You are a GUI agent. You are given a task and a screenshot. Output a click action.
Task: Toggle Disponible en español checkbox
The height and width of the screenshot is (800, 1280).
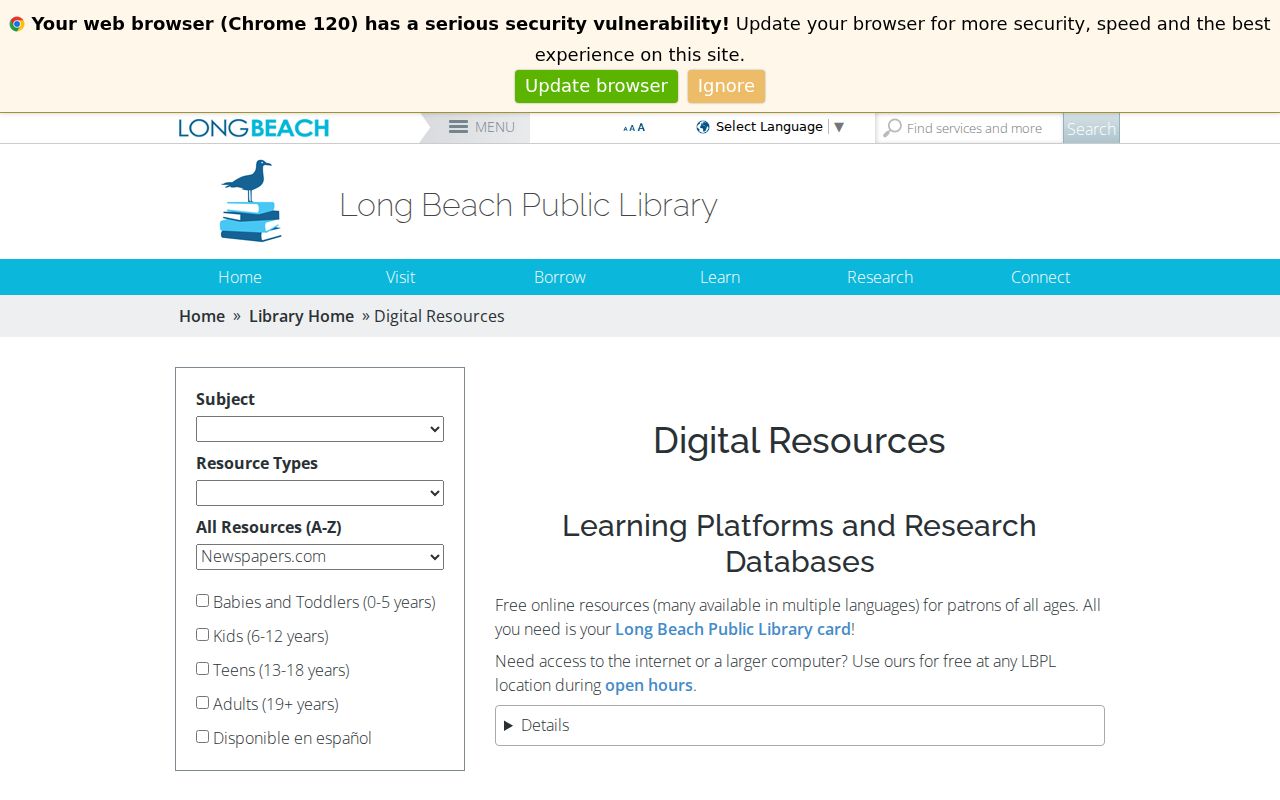coord(202,737)
